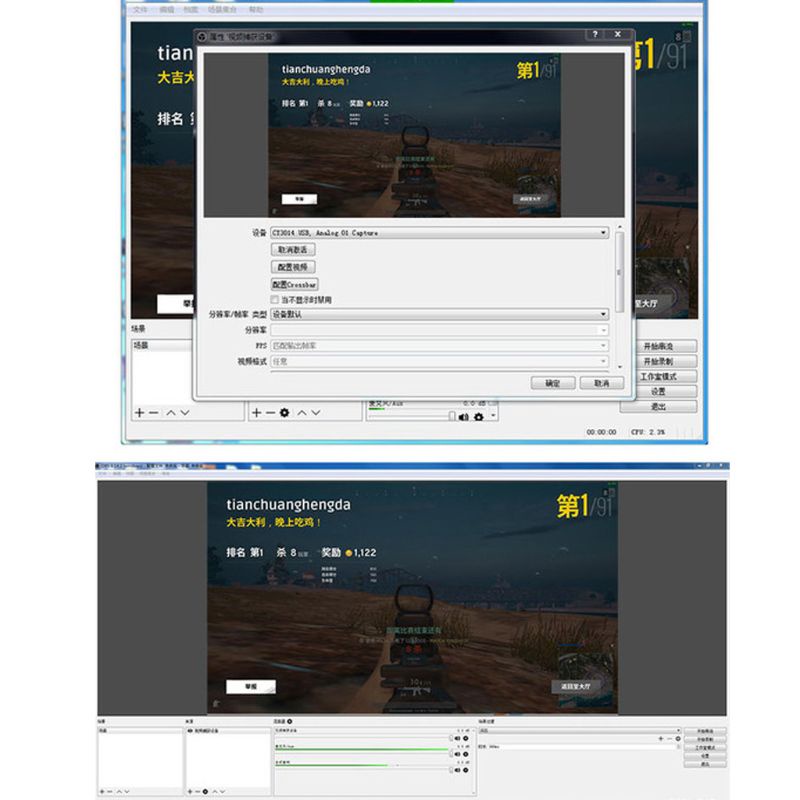
Task: Confirm dialog with the 确定 button
Action: (x=551, y=382)
